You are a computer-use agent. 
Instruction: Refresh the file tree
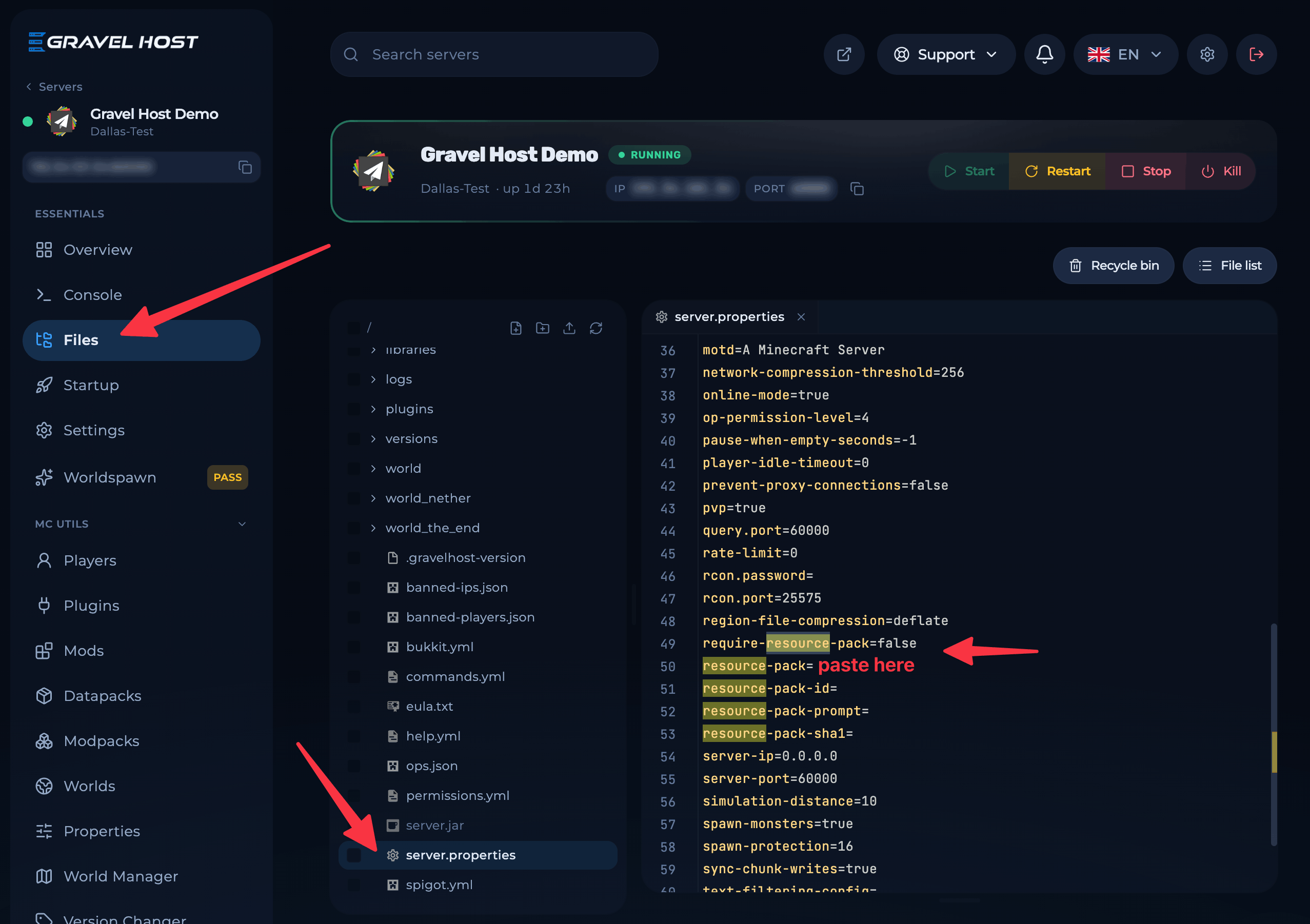click(596, 328)
